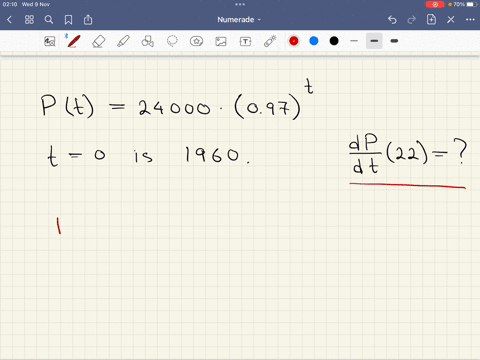Select the highlighter tool

(123, 41)
